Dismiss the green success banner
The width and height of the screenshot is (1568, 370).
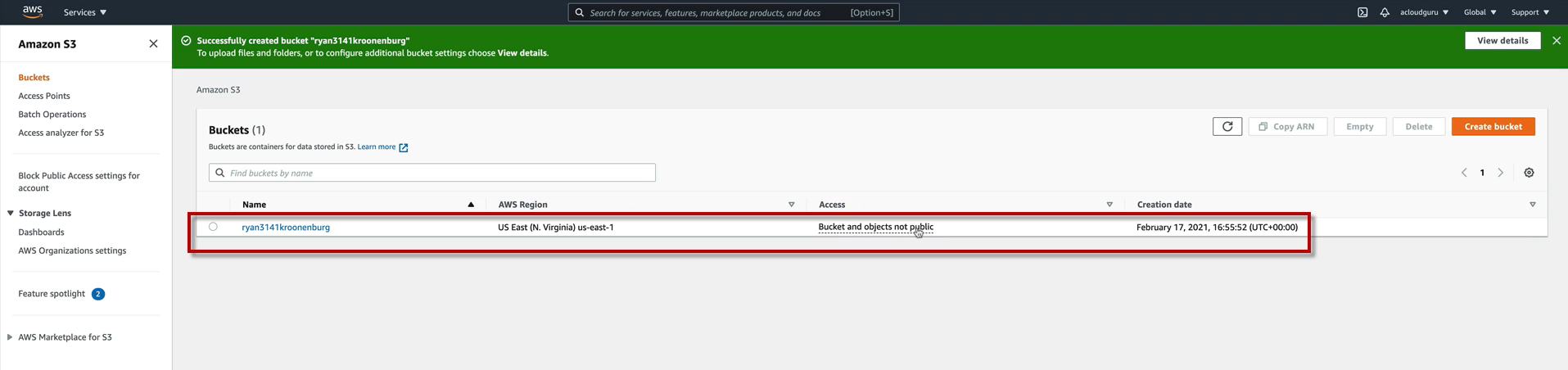click(x=1557, y=40)
